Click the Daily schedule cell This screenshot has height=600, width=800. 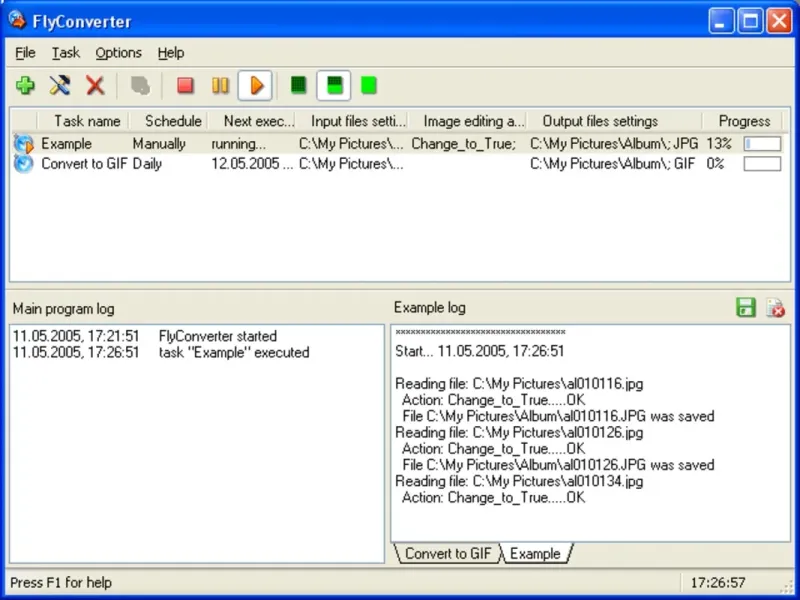147,164
